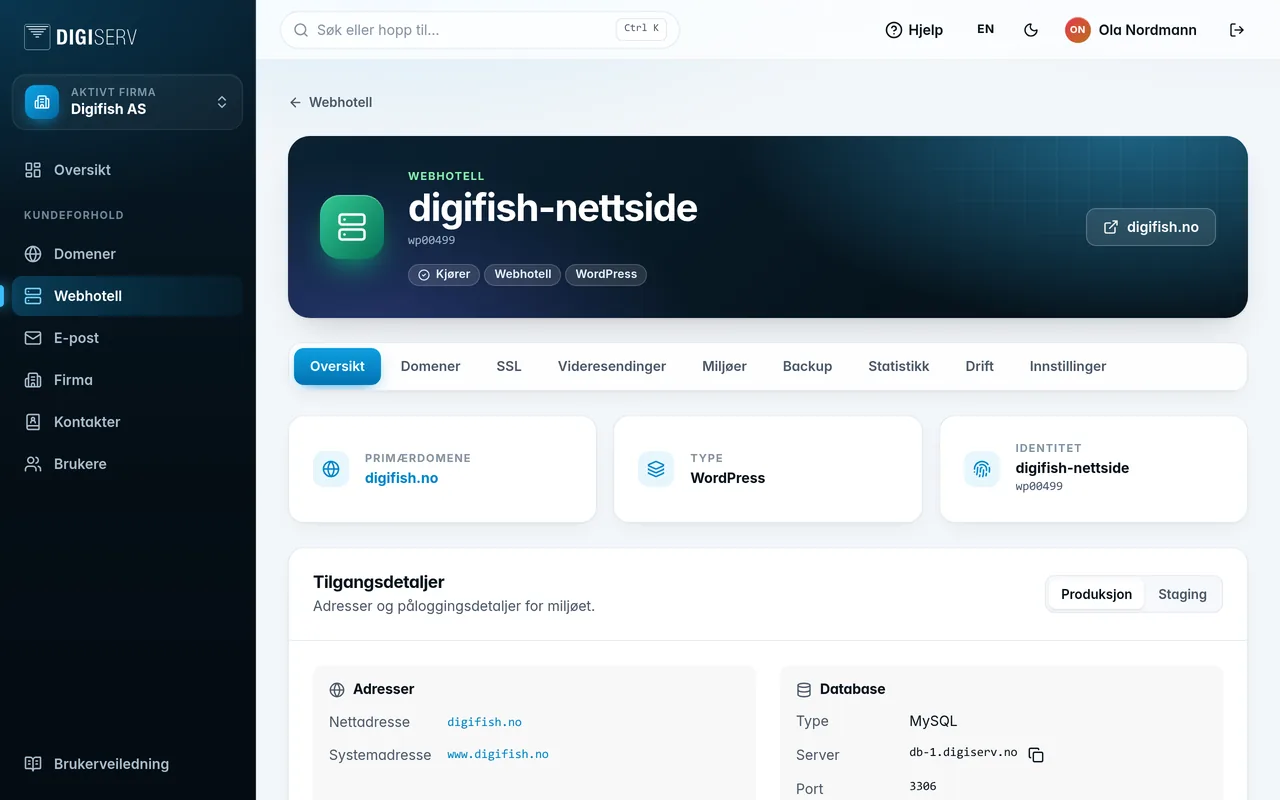Select Webhotell in the sidebar
Viewport: 1280px width, 800px height.
[127, 296]
